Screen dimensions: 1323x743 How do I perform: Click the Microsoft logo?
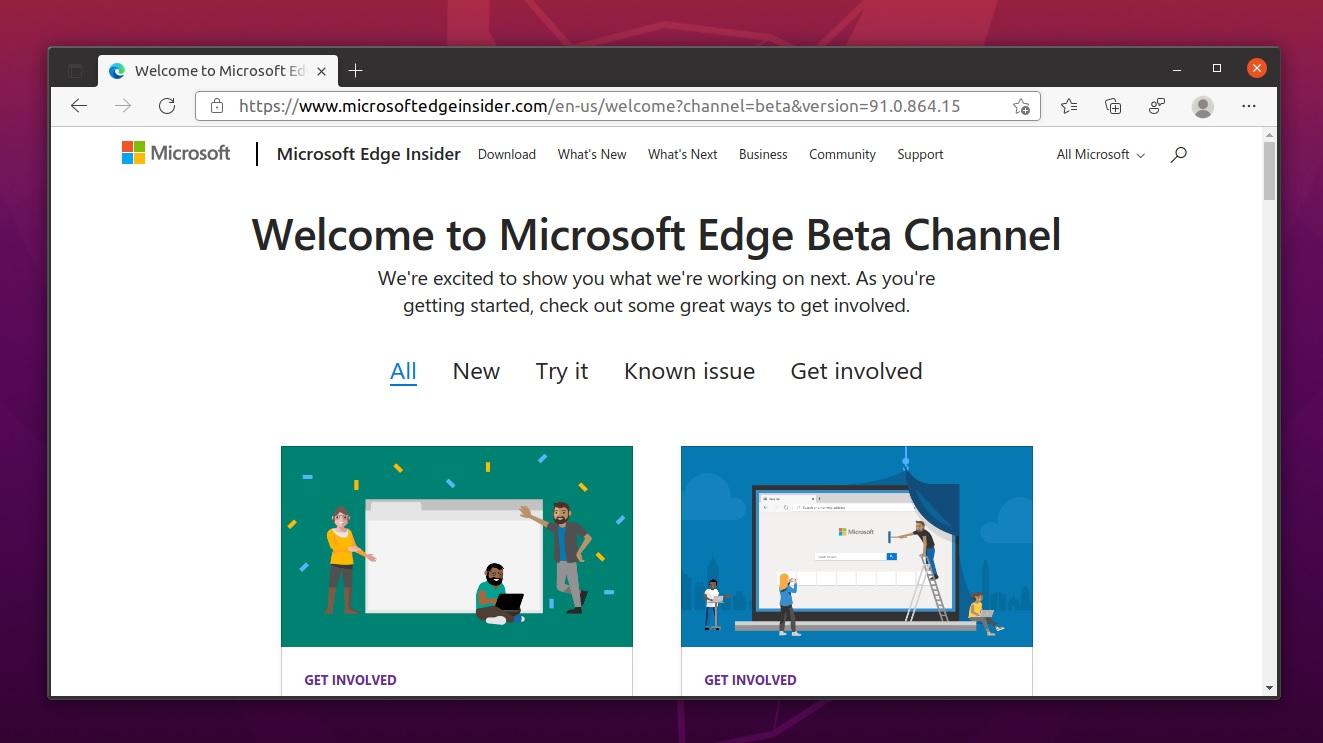tap(176, 153)
